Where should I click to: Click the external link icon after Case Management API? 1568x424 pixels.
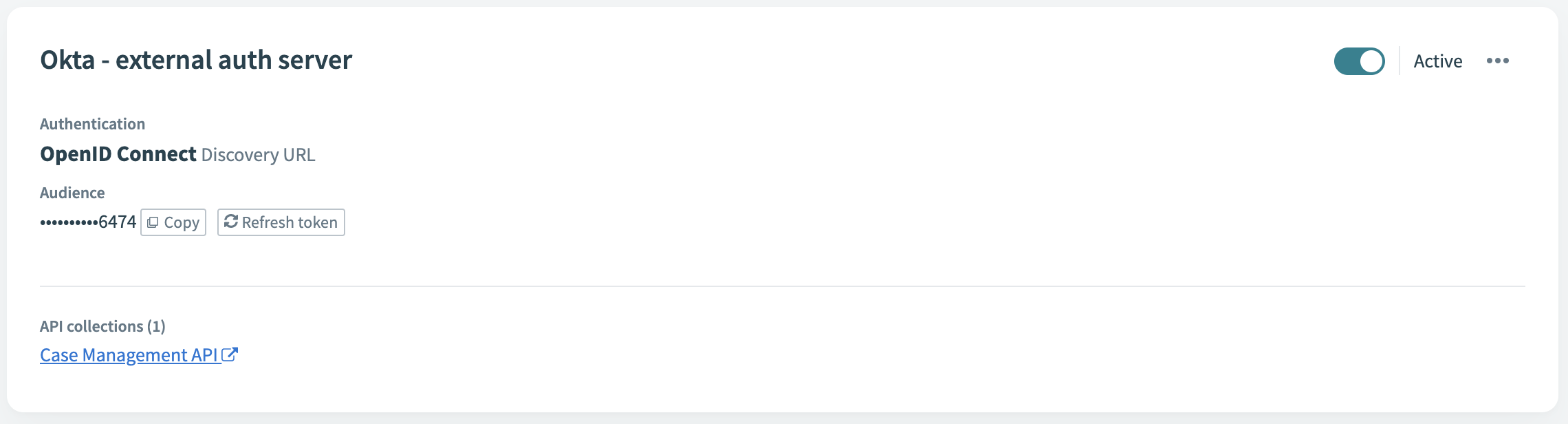(230, 354)
